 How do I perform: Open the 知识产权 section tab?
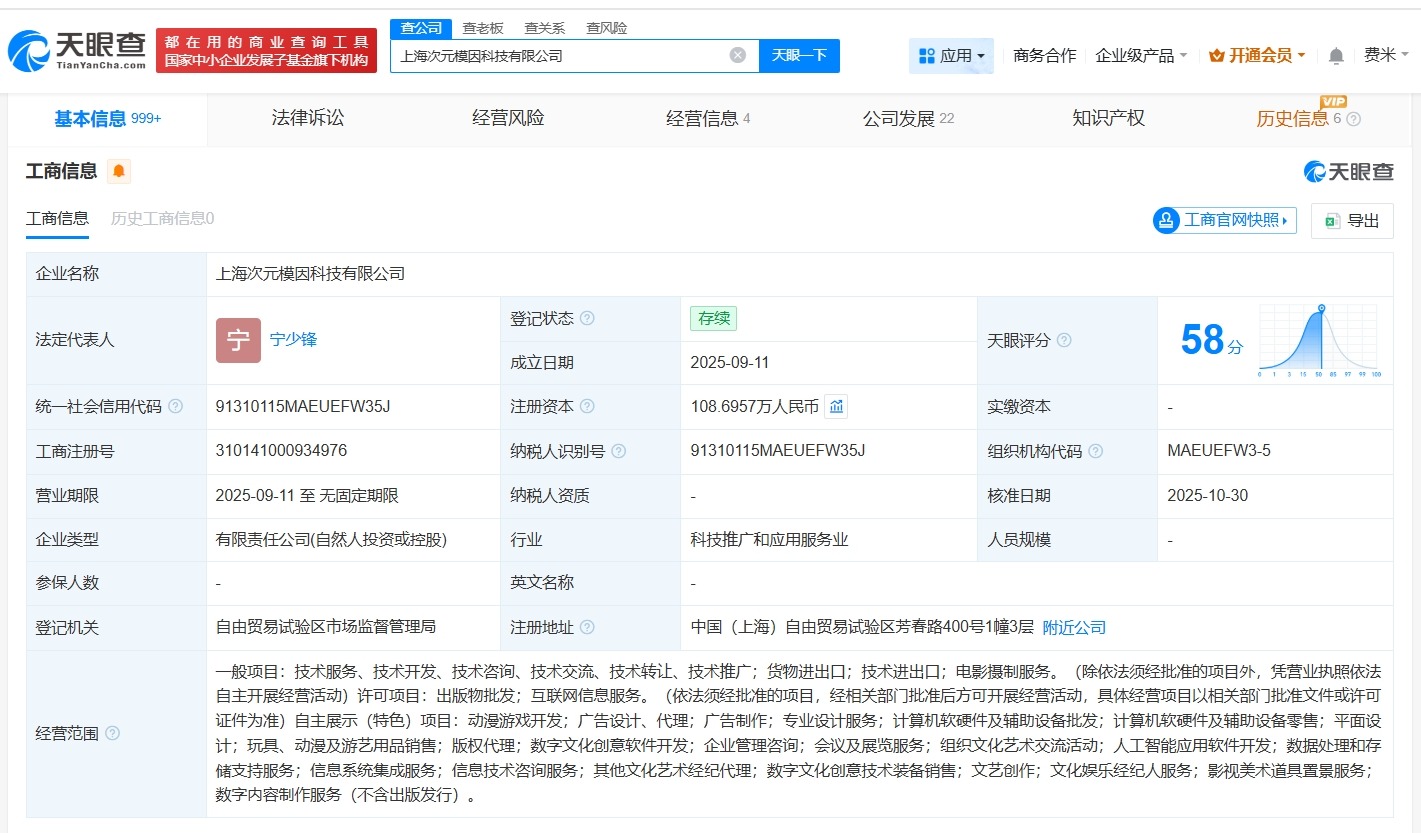click(1108, 117)
